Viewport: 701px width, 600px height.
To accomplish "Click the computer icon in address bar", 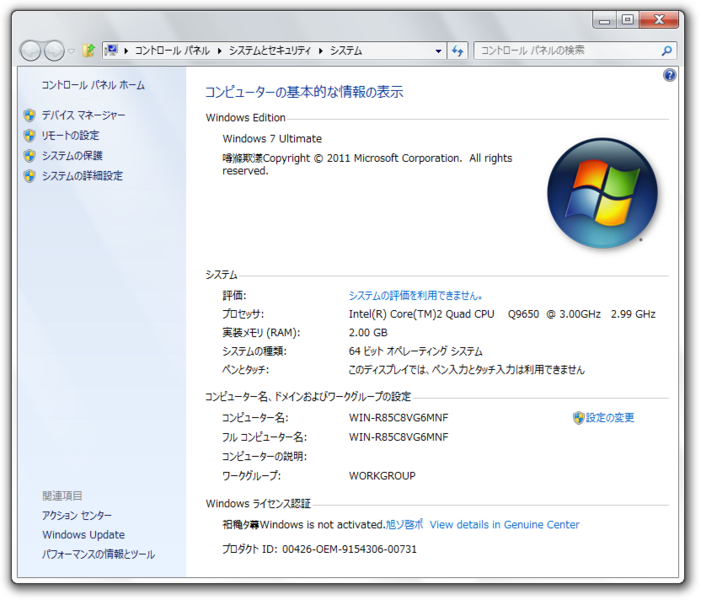I will coord(111,50).
